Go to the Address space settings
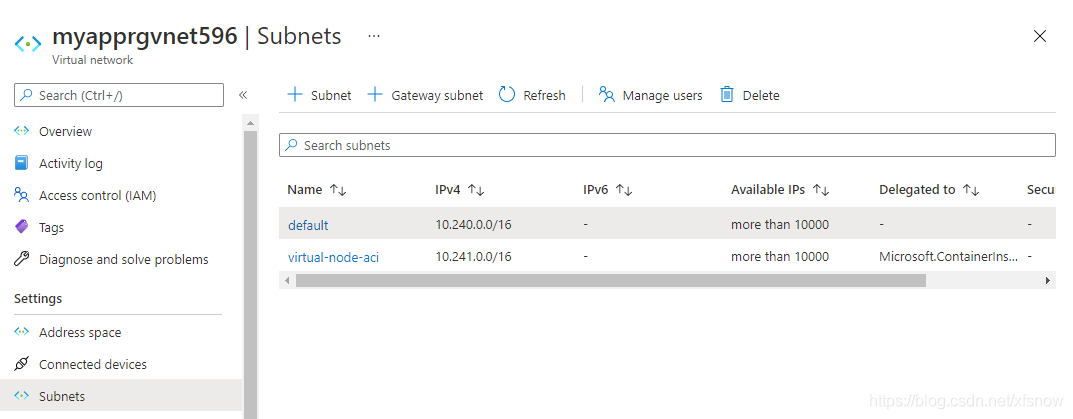 [79, 333]
